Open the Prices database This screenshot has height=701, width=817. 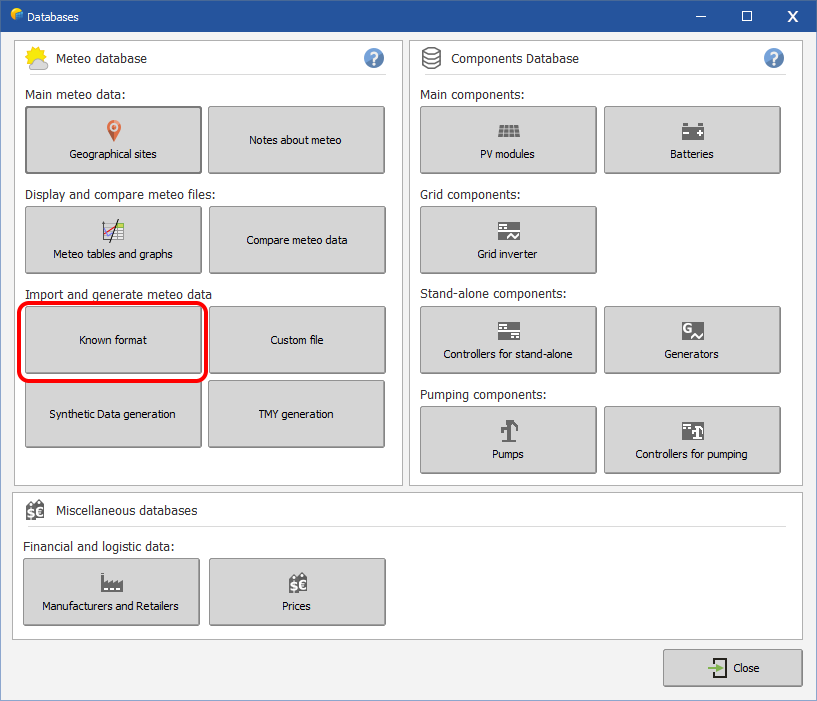tap(297, 592)
